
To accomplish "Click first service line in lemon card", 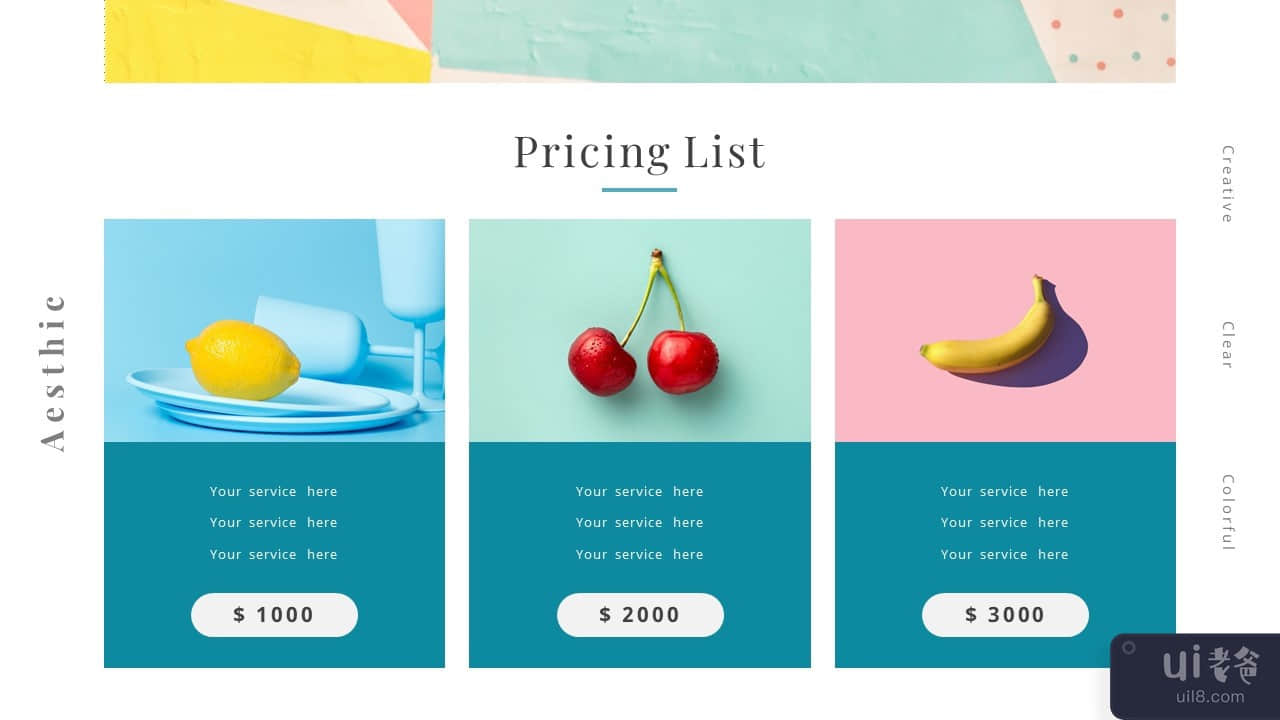I will point(274,491).
